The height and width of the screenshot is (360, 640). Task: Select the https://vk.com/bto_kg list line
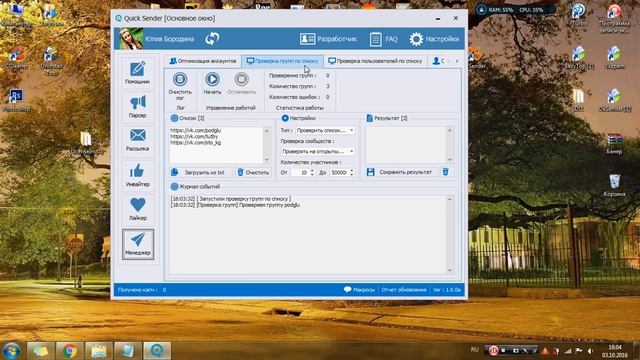[x=196, y=142]
